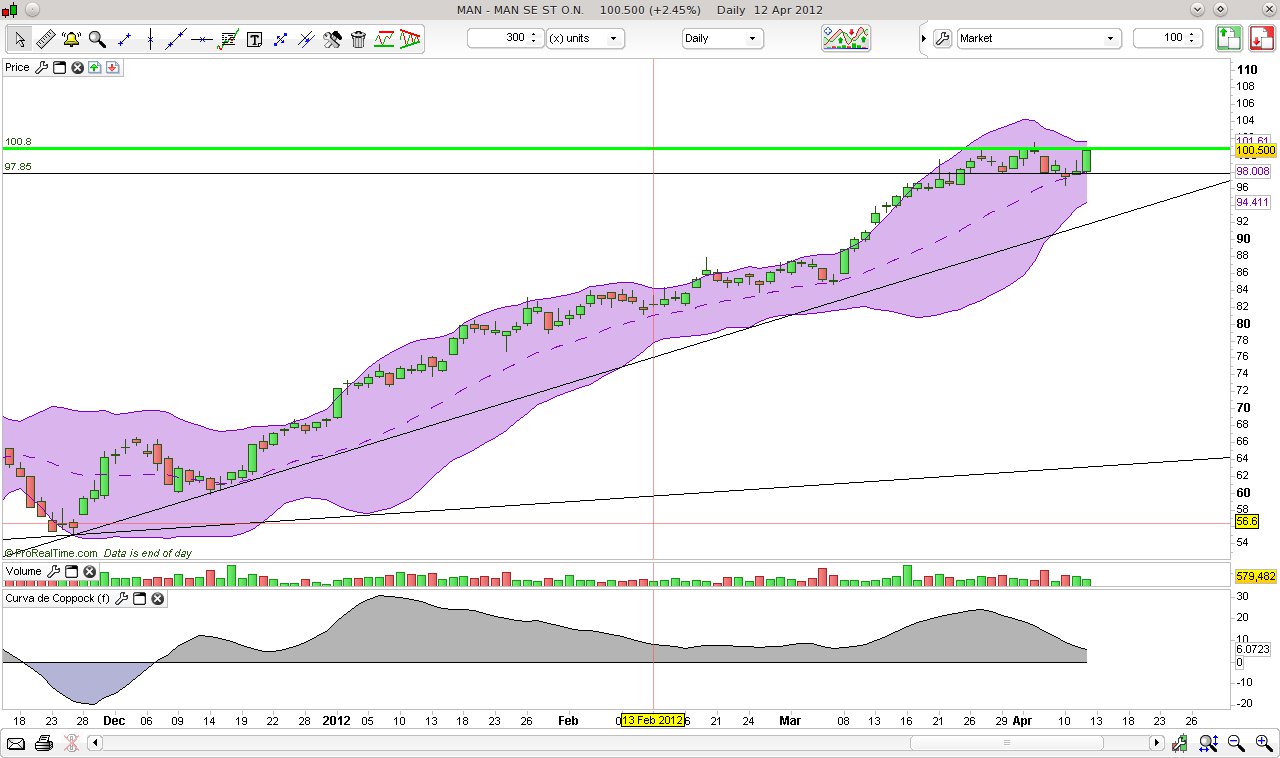The width and height of the screenshot is (1280, 758).
Task: Select the text annotation tool
Action: click(x=255, y=38)
